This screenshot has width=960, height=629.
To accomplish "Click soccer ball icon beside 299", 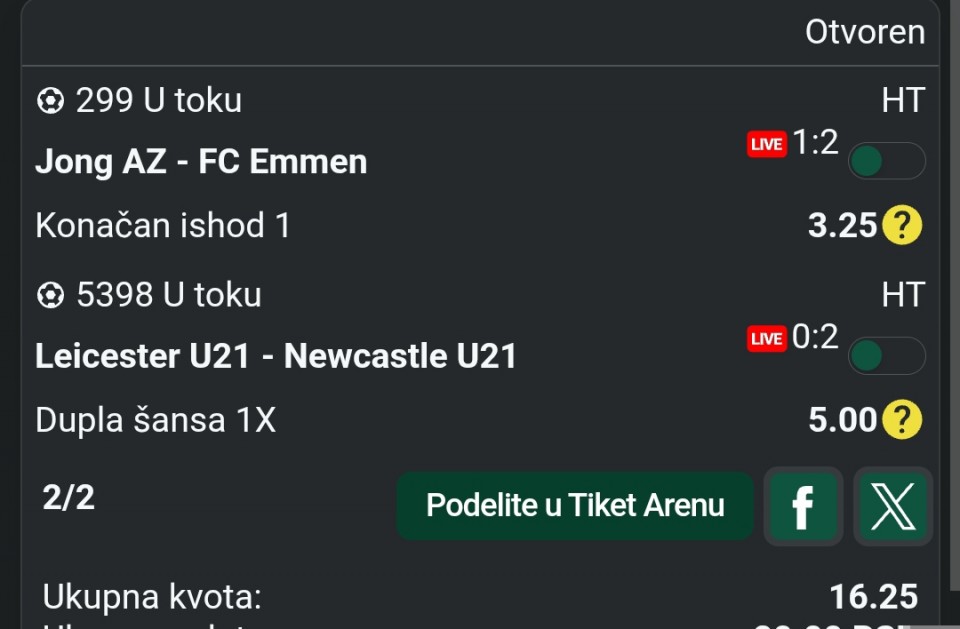I will point(49,101).
